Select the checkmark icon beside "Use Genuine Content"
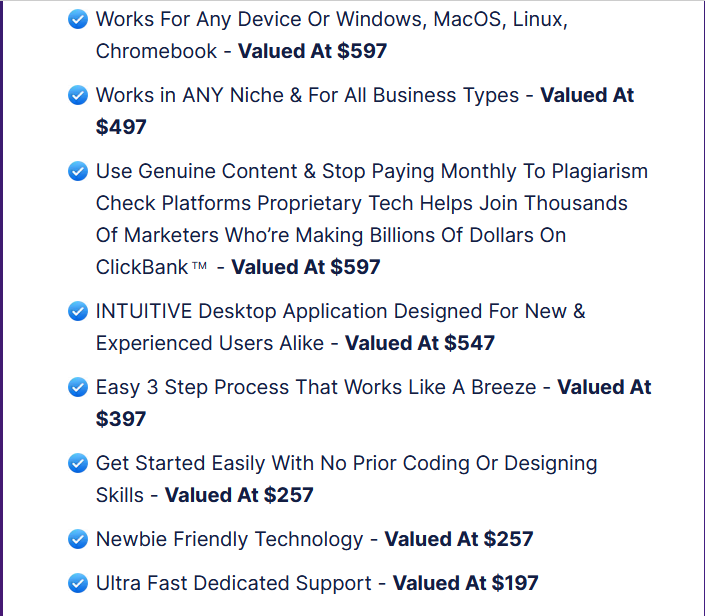 coord(77,171)
